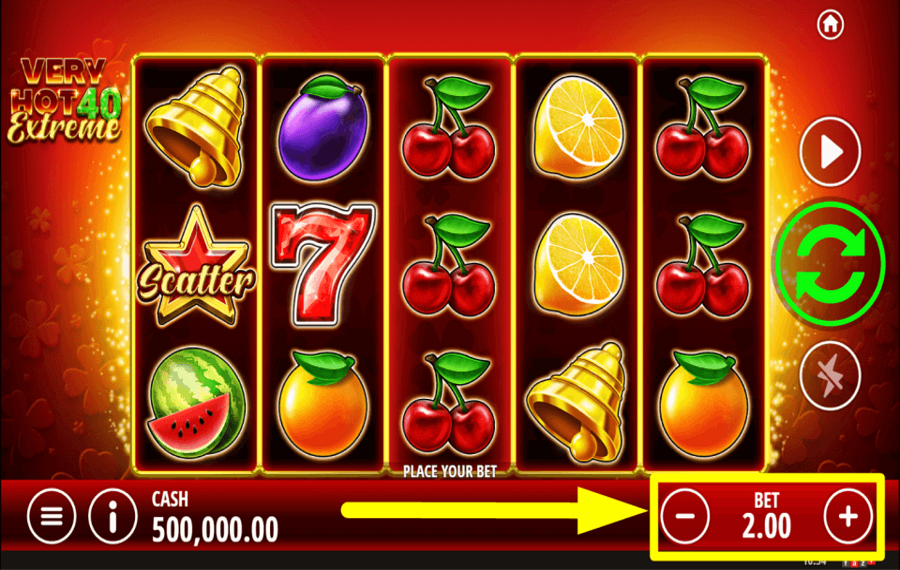The height and width of the screenshot is (570, 900).
Task: Go to the home screen icon
Action: coord(830,24)
